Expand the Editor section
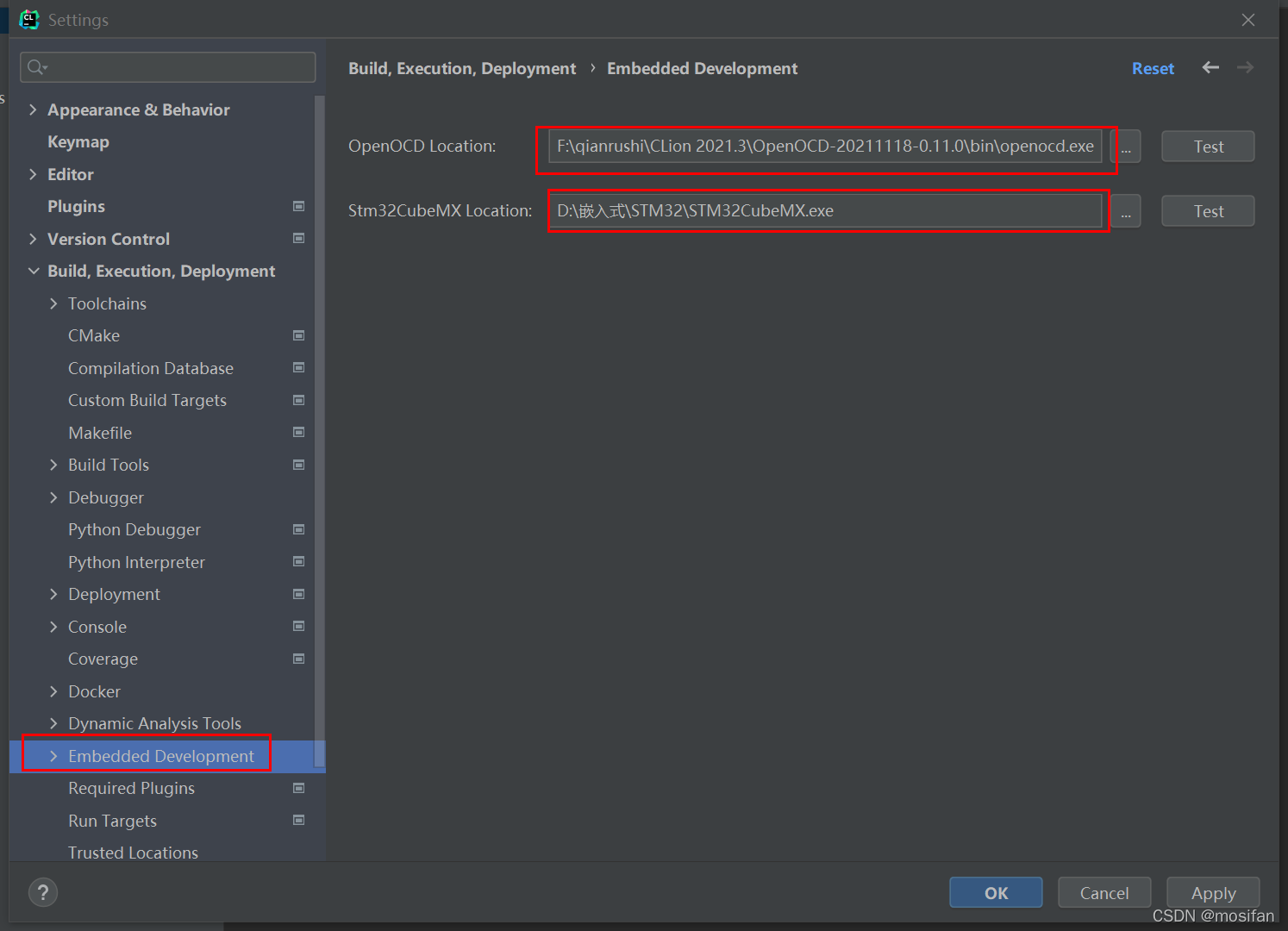Viewport: 1288px width, 931px height. [x=33, y=174]
